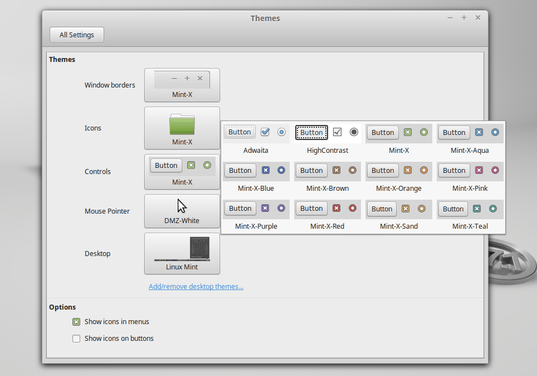
Task: Disable Show icons in menus
Action: point(76,322)
